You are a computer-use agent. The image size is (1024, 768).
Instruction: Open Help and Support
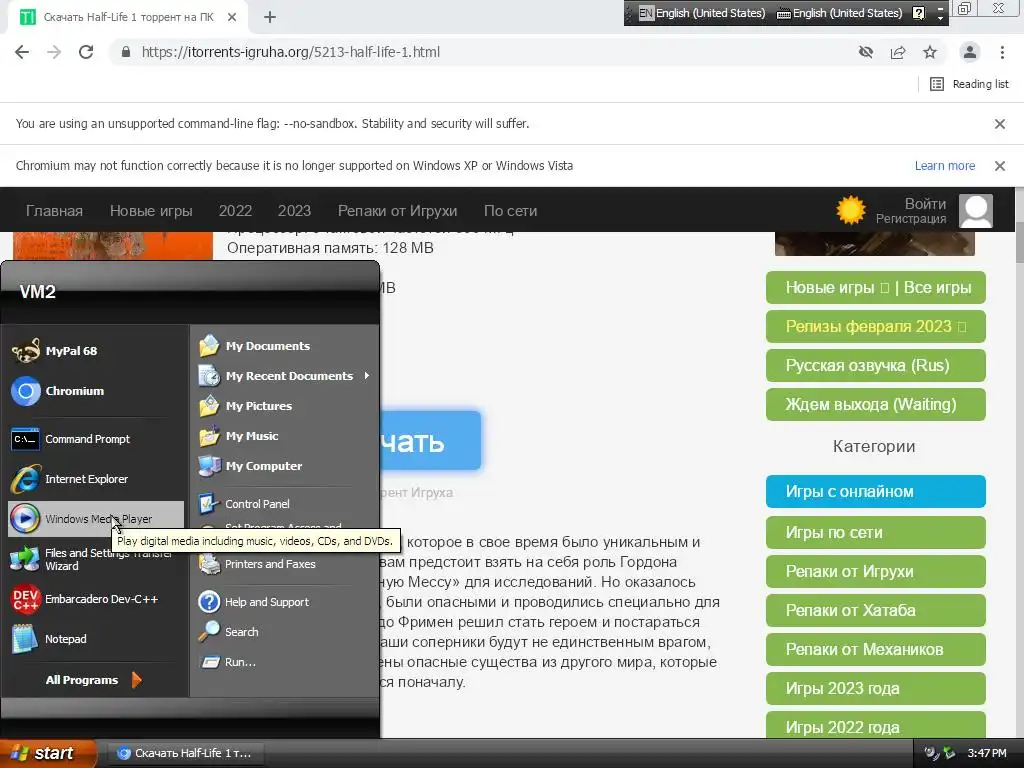point(284,601)
